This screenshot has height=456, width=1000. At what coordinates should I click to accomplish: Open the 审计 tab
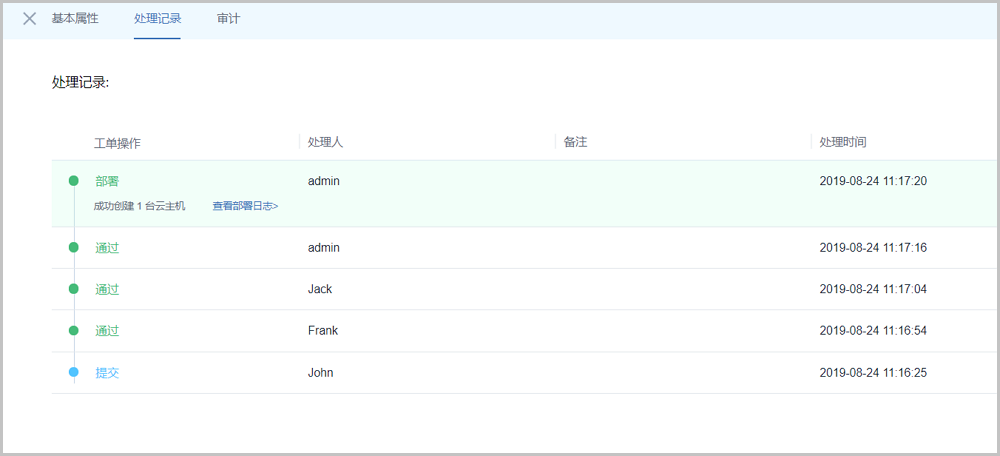pyautogui.click(x=228, y=19)
